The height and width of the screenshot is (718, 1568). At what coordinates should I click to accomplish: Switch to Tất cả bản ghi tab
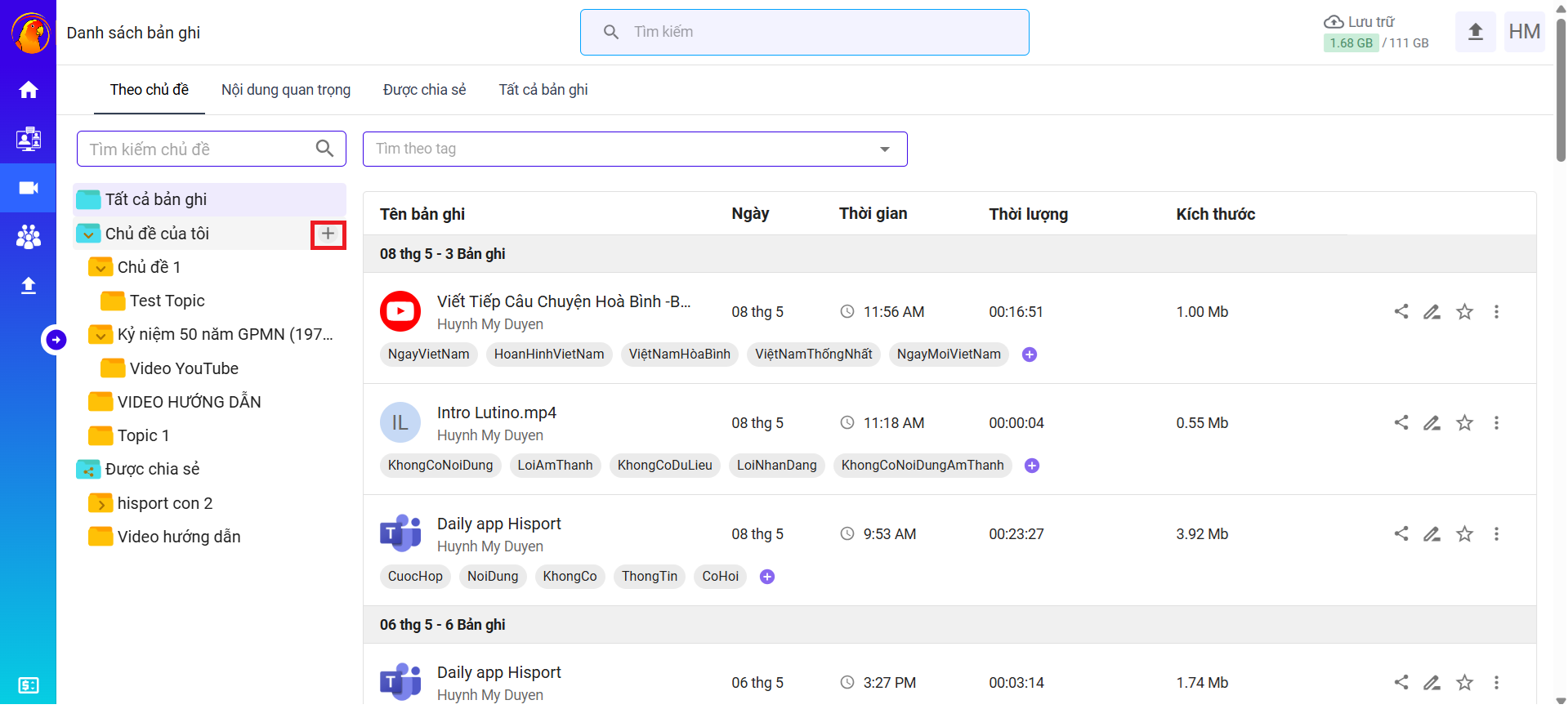543,90
